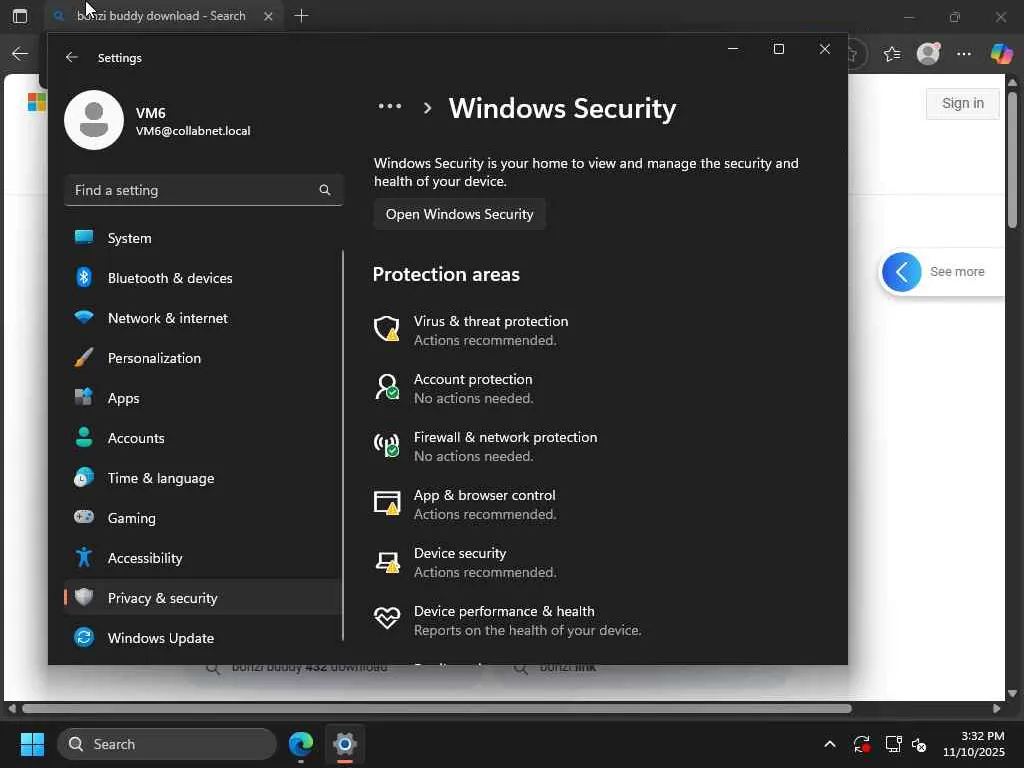Click the breadcrumb chevron beside Windows Security
Viewport: 1024px width, 768px height.
tap(427, 108)
